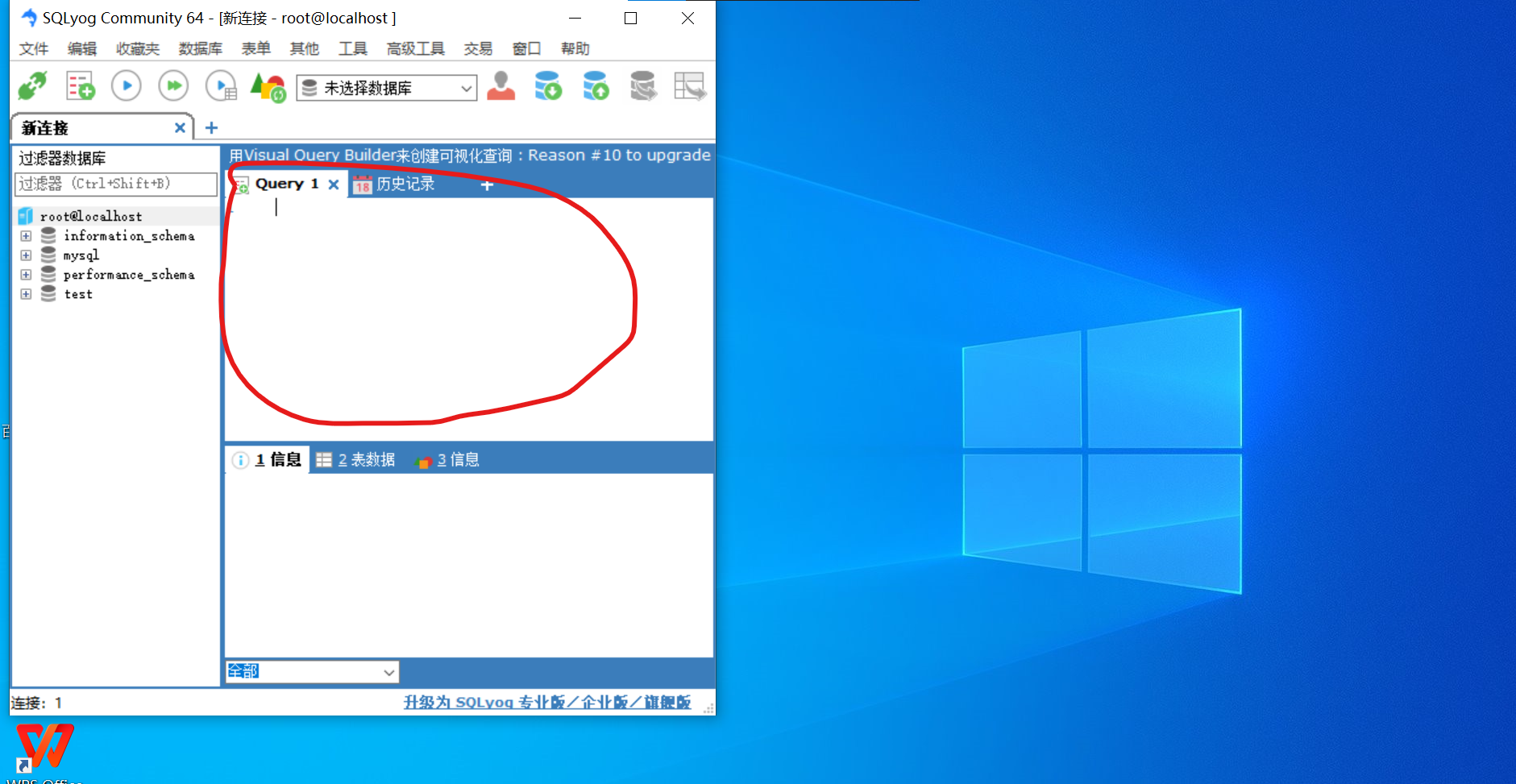The height and width of the screenshot is (784, 1516).
Task: Click the 连接: 1 status bar text
Action: coord(36,703)
